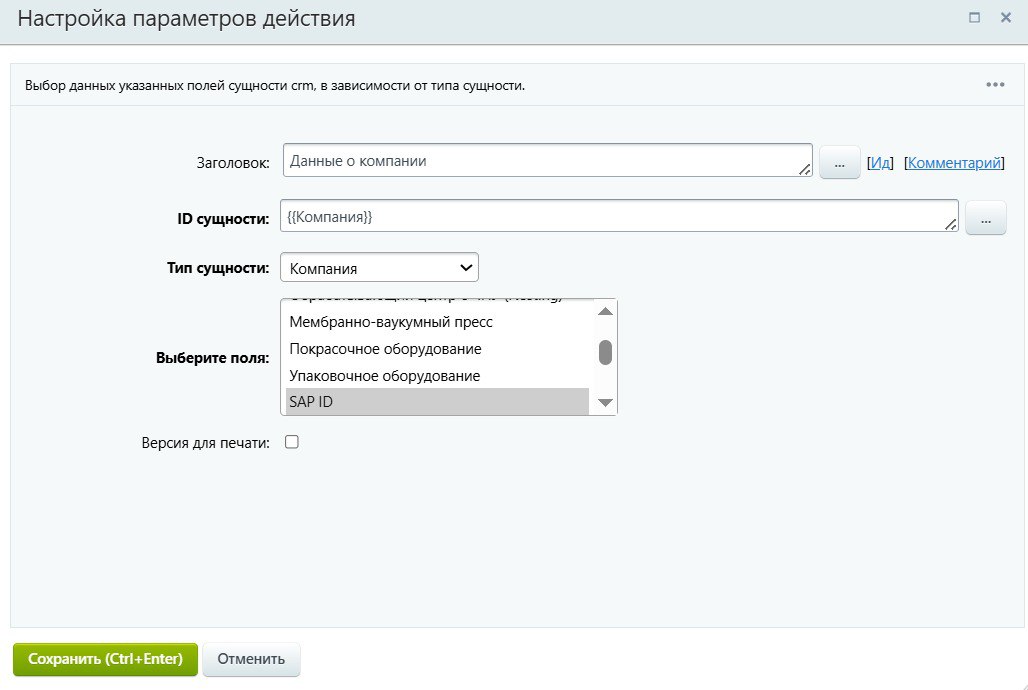
Task: Open the three-dots menu beside the action description
Action: point(995,85)
